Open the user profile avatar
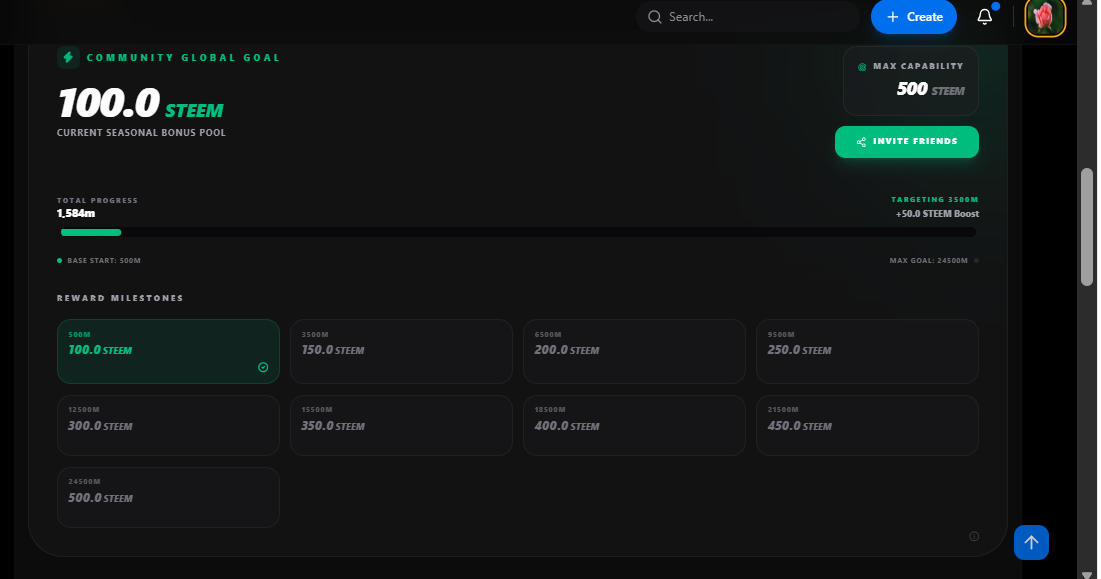1101x579 pixels. click(1045, 17)
